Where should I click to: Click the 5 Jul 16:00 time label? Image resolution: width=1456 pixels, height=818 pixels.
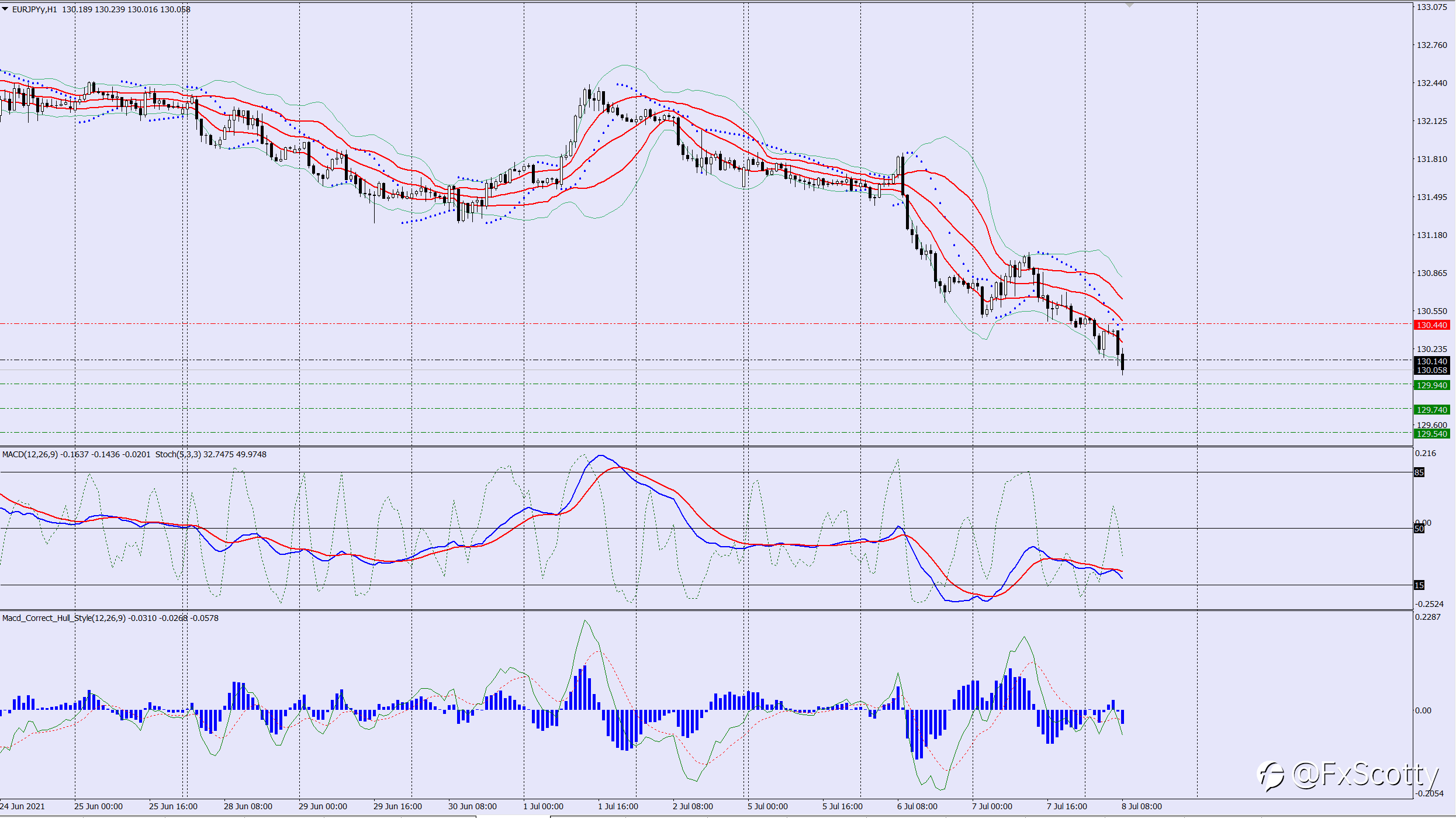point(842,806)
